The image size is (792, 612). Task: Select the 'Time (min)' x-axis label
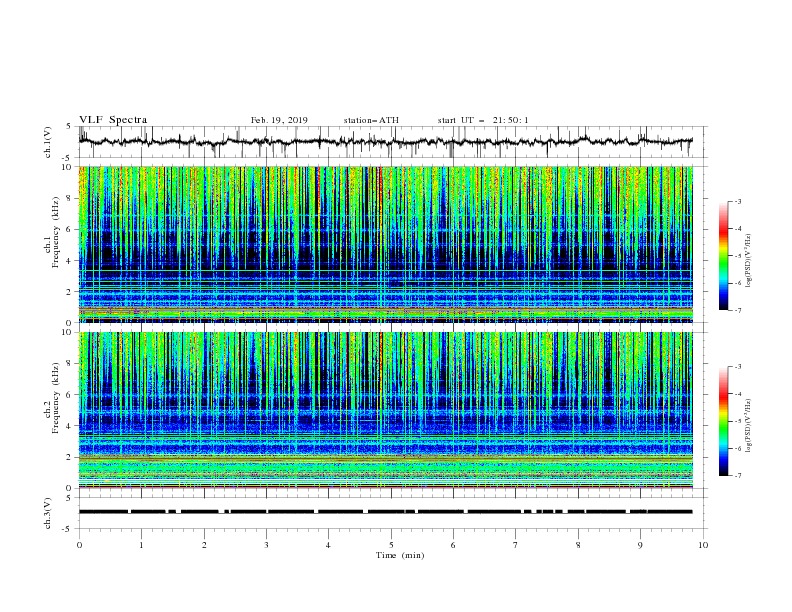coord(400,555)
